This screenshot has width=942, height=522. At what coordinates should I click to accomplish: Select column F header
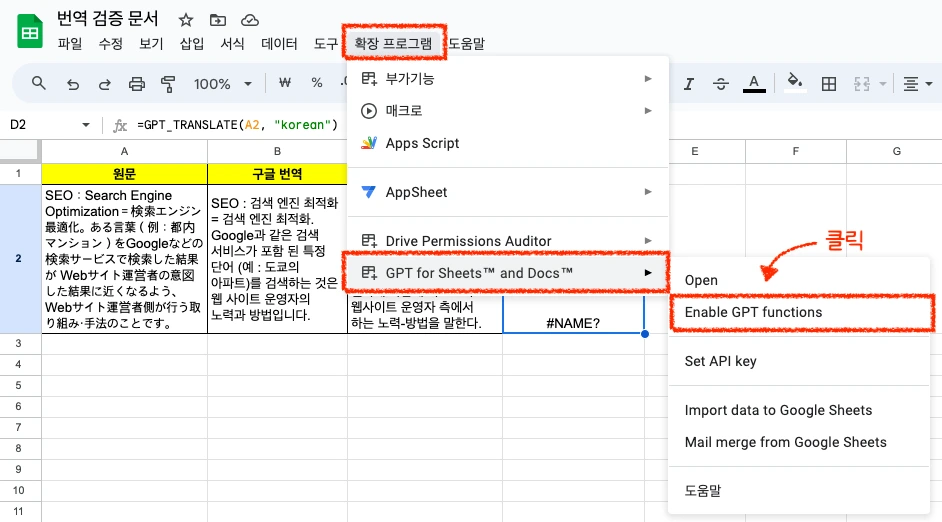pyautogui.click(x=795, y=151)
